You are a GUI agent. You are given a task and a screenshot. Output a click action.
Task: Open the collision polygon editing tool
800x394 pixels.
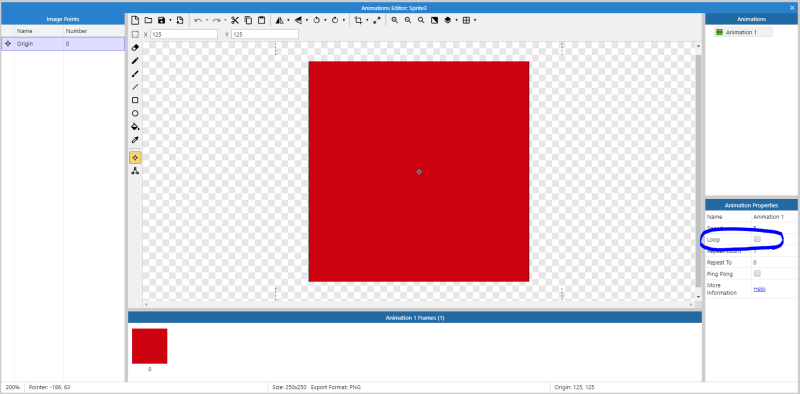135,171
